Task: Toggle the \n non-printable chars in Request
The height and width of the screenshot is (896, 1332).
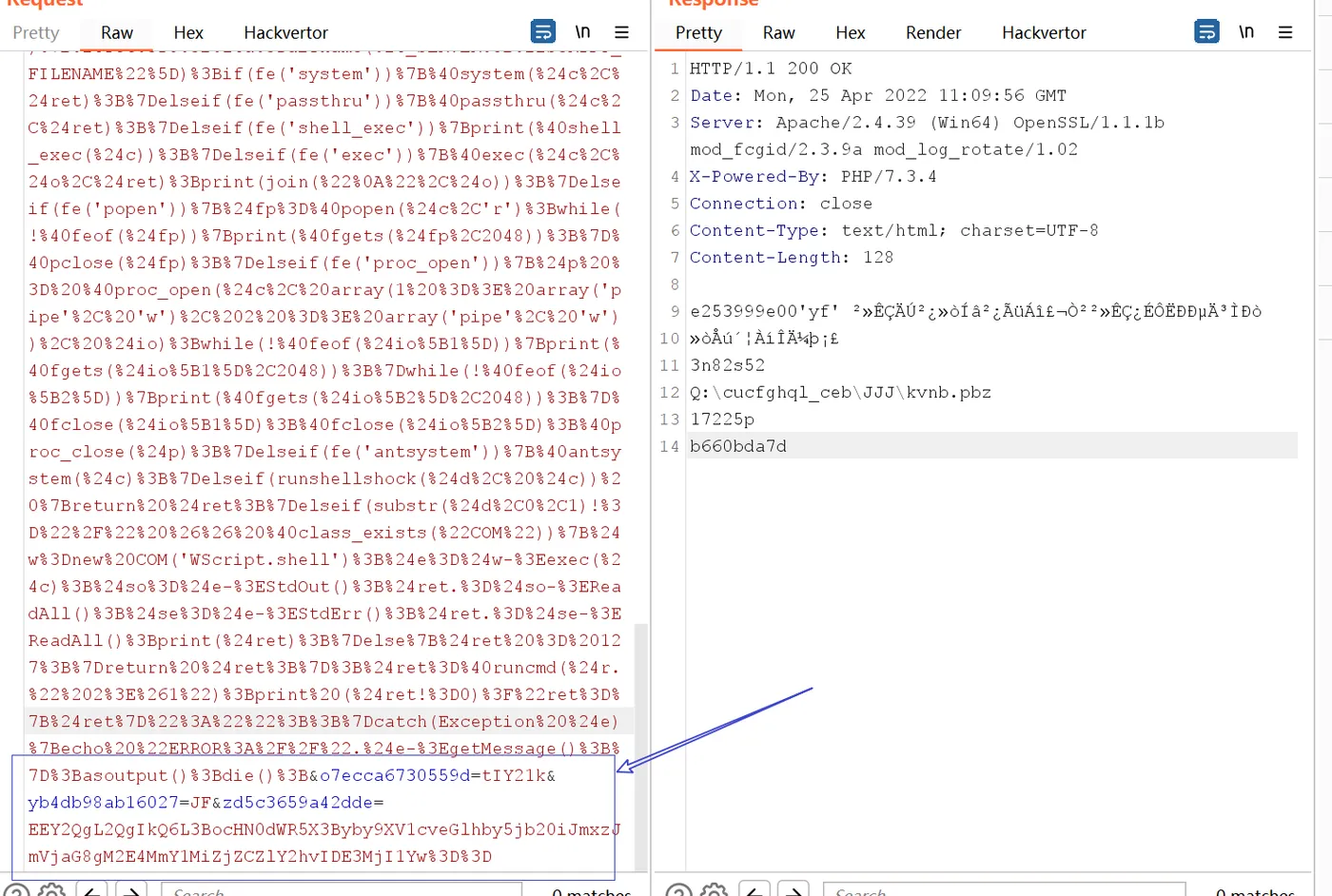Action: coord(582,31)
